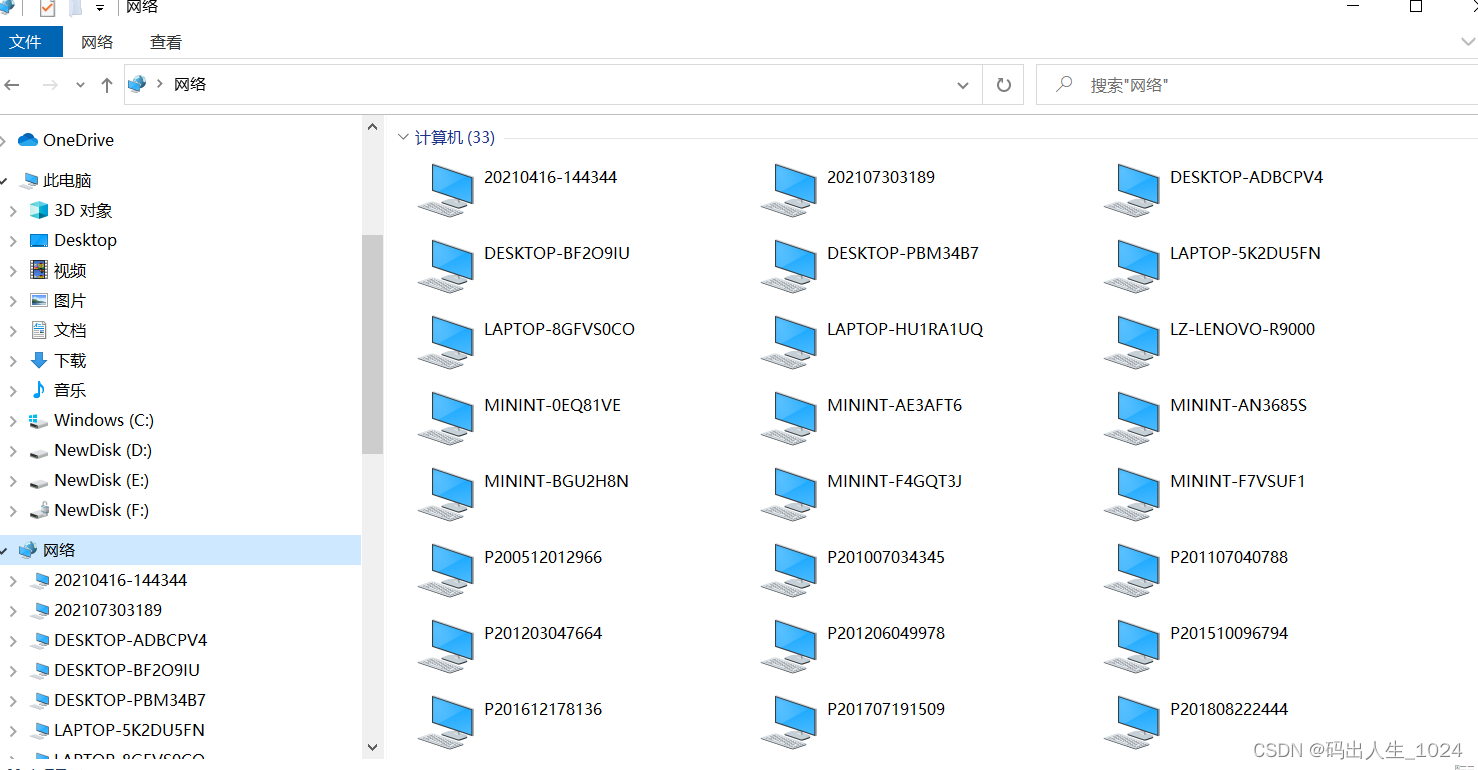Select the 网络 node in sidebar
Viewport: 1478px width, 770px height.
click(180, 550)
